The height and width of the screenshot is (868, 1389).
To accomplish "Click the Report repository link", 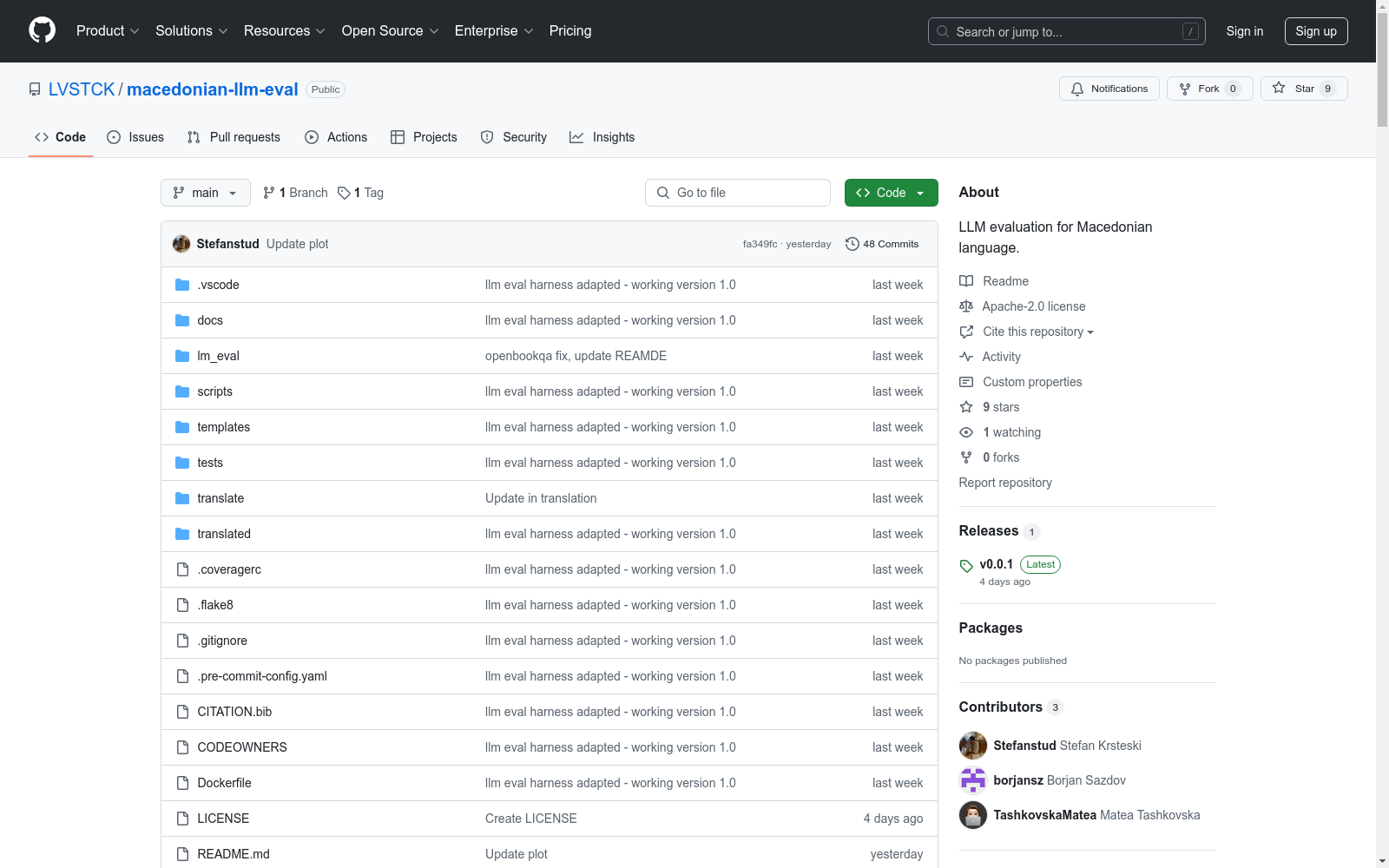I will tap(1005, 483).
